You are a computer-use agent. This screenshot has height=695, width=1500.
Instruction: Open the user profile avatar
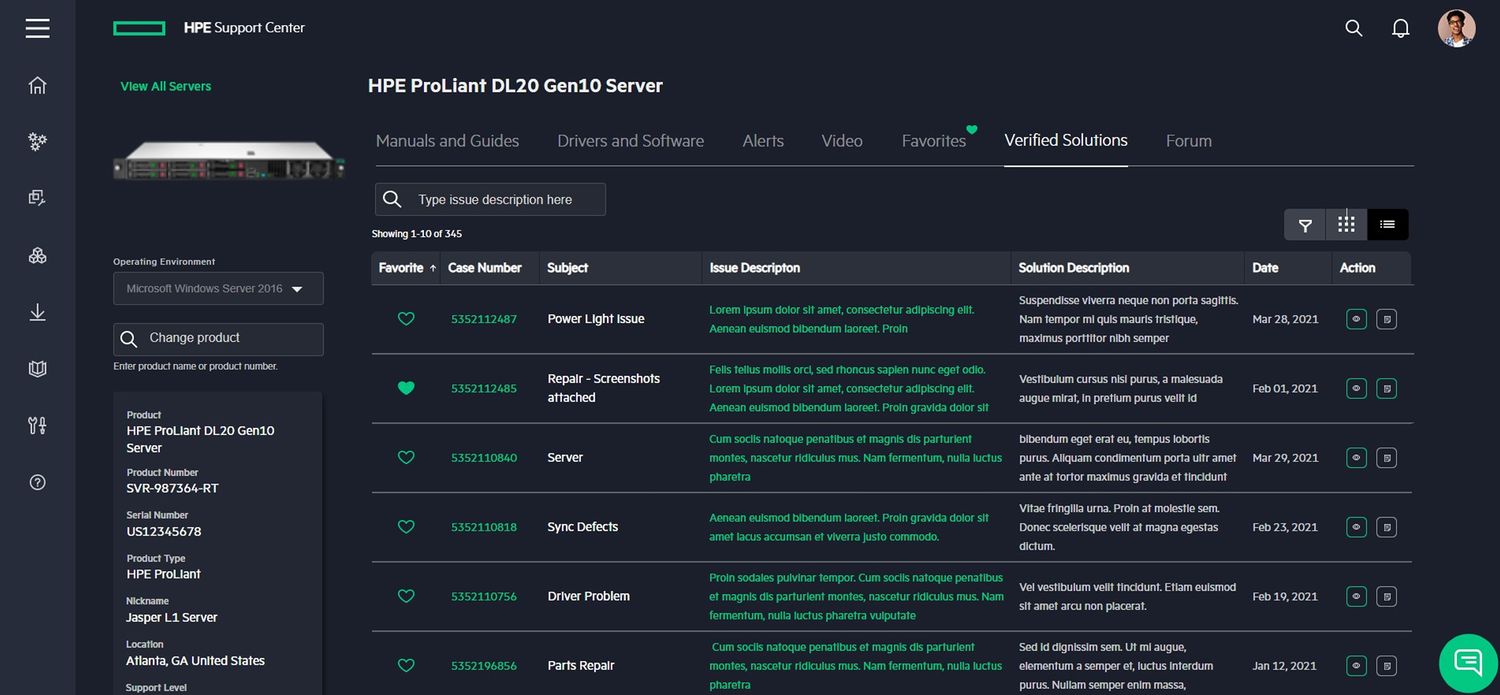click(x=1456, y=28)
